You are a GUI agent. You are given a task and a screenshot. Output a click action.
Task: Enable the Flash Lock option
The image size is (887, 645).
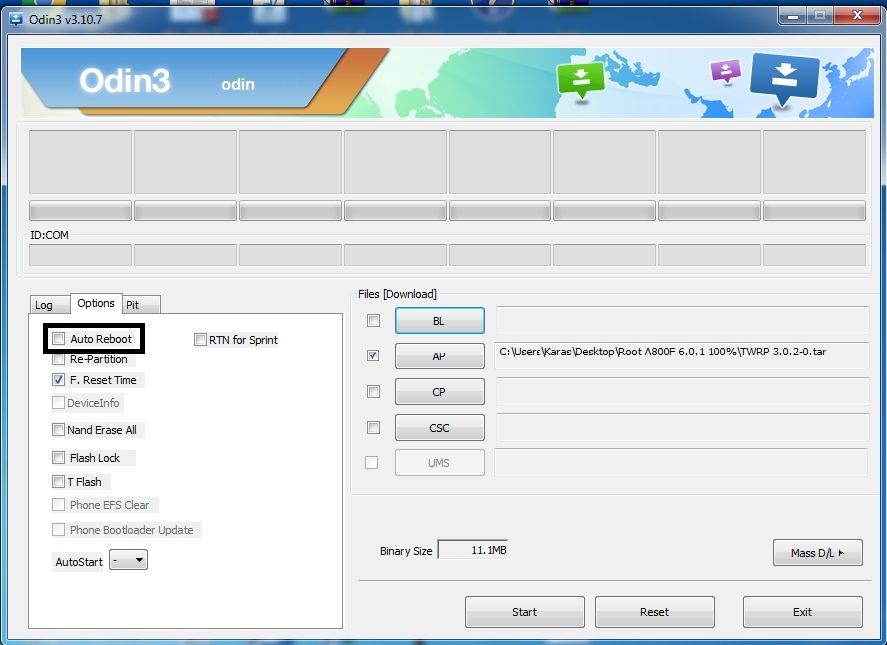click(58, 457)
